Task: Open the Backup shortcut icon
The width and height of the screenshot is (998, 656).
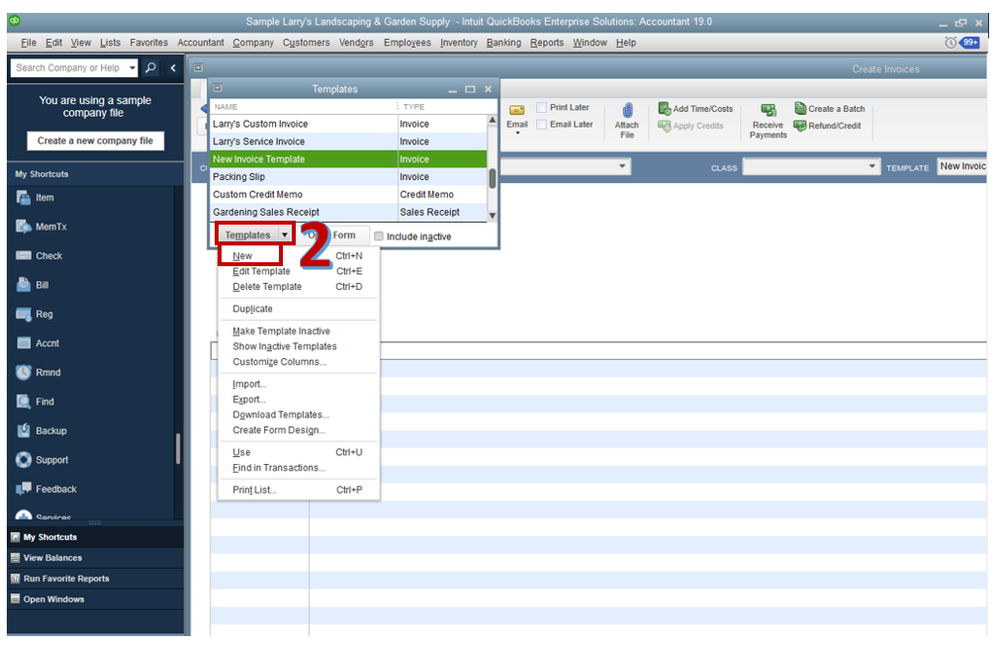Action: [24, 431]
